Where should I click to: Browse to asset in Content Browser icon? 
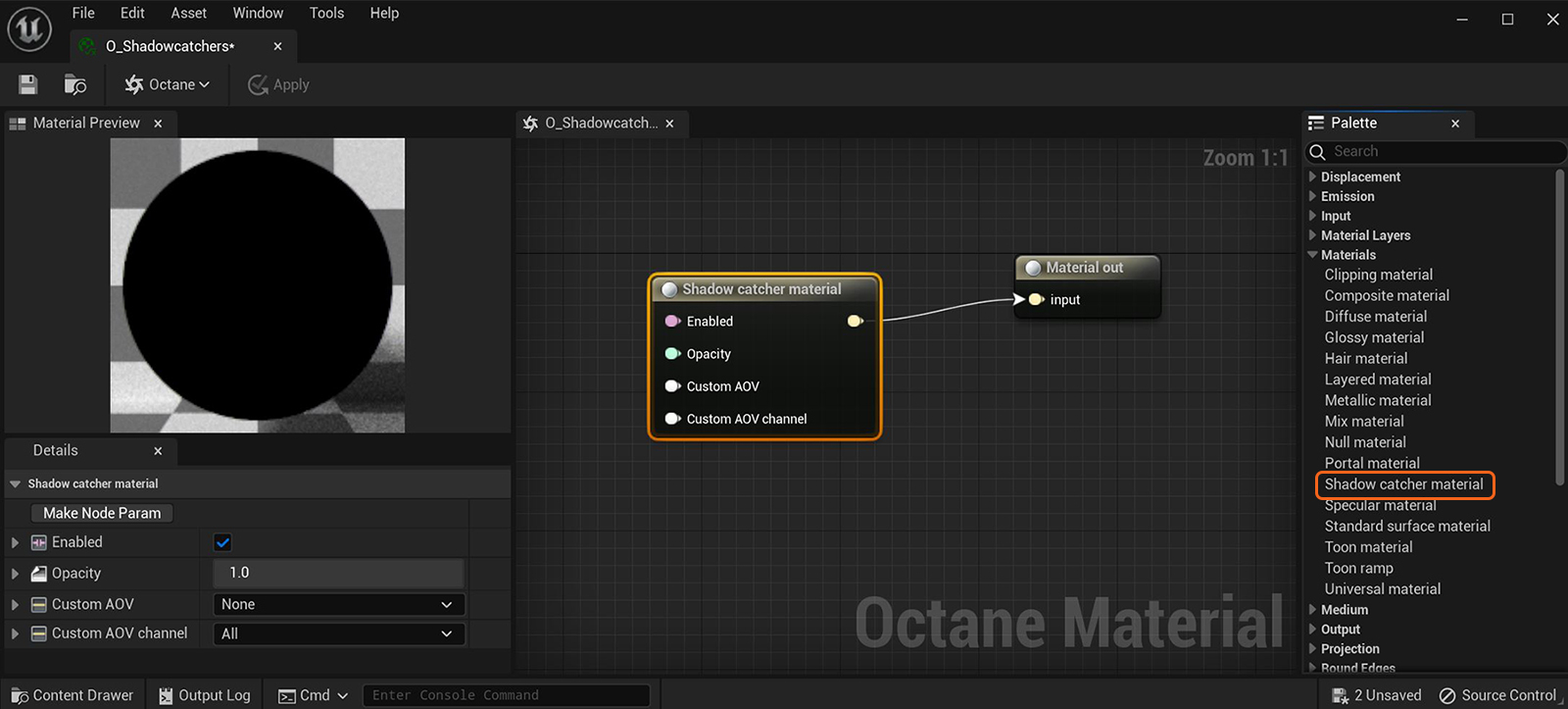pos(74,84)
